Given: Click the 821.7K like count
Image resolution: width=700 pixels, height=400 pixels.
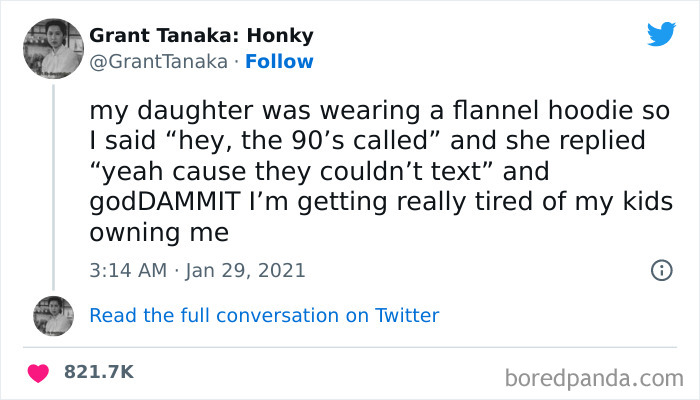Looking at the screenshot, I should [x=98, y=372].
